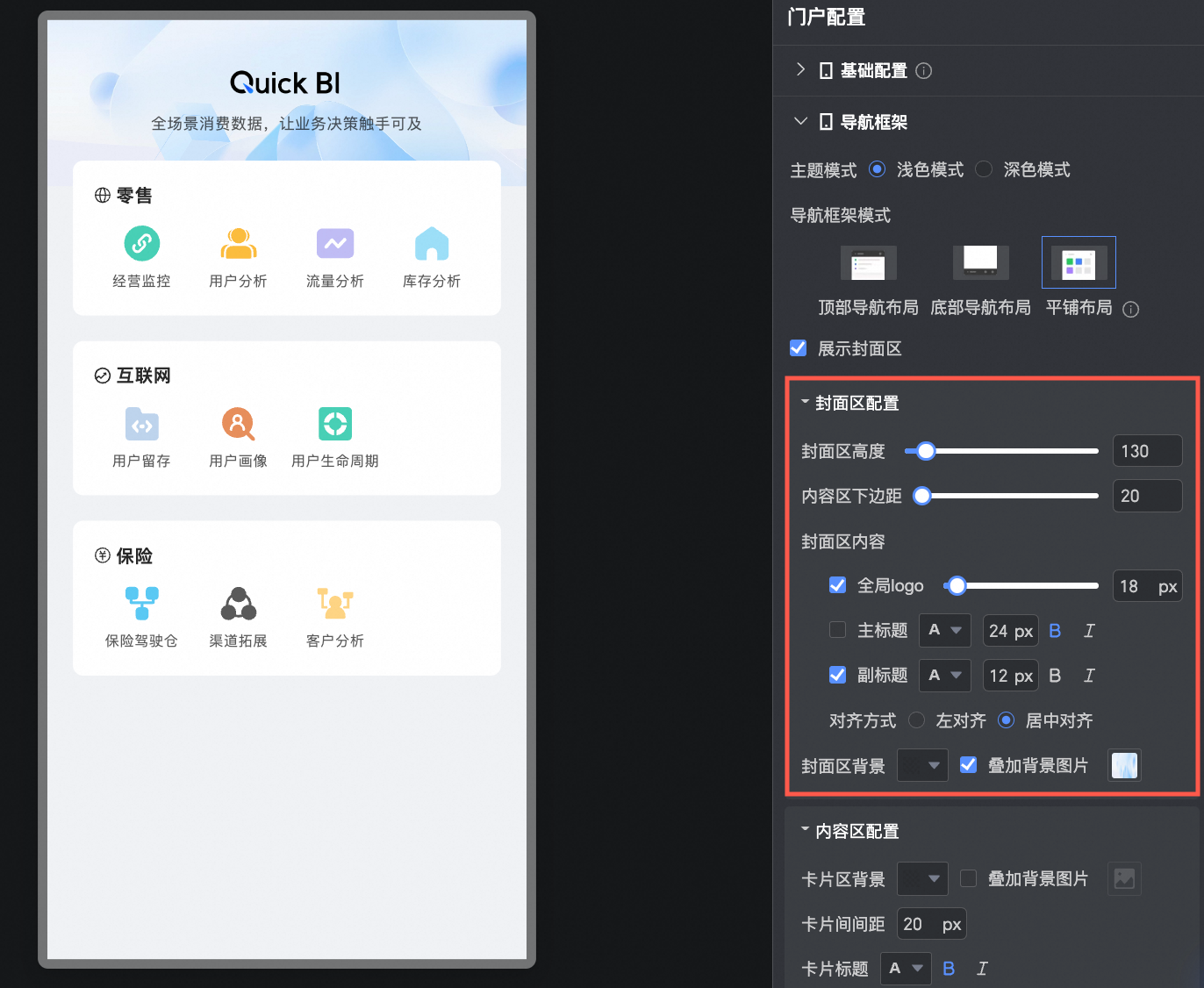
Task: Click the trend icon next to 互联网
Action: pyautogui.click(x=103, y=376)
